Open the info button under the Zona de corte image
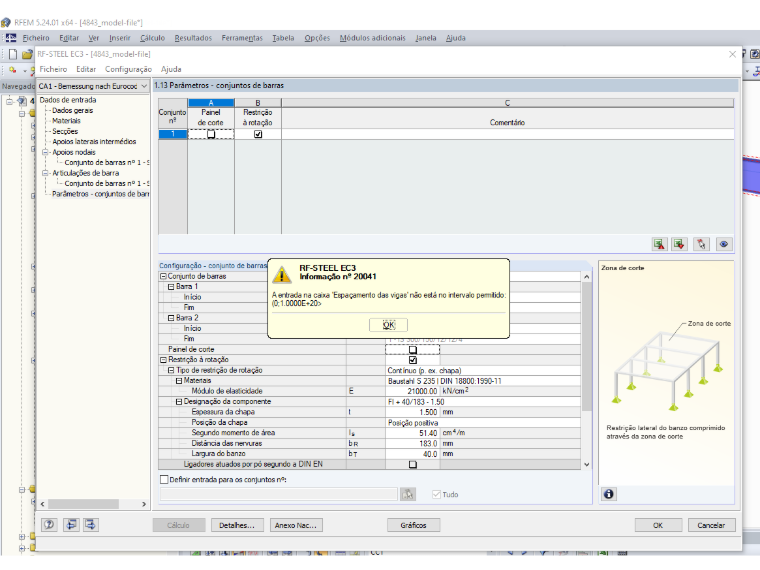Screen dimensions: 760x570 (x=609, y=494)
